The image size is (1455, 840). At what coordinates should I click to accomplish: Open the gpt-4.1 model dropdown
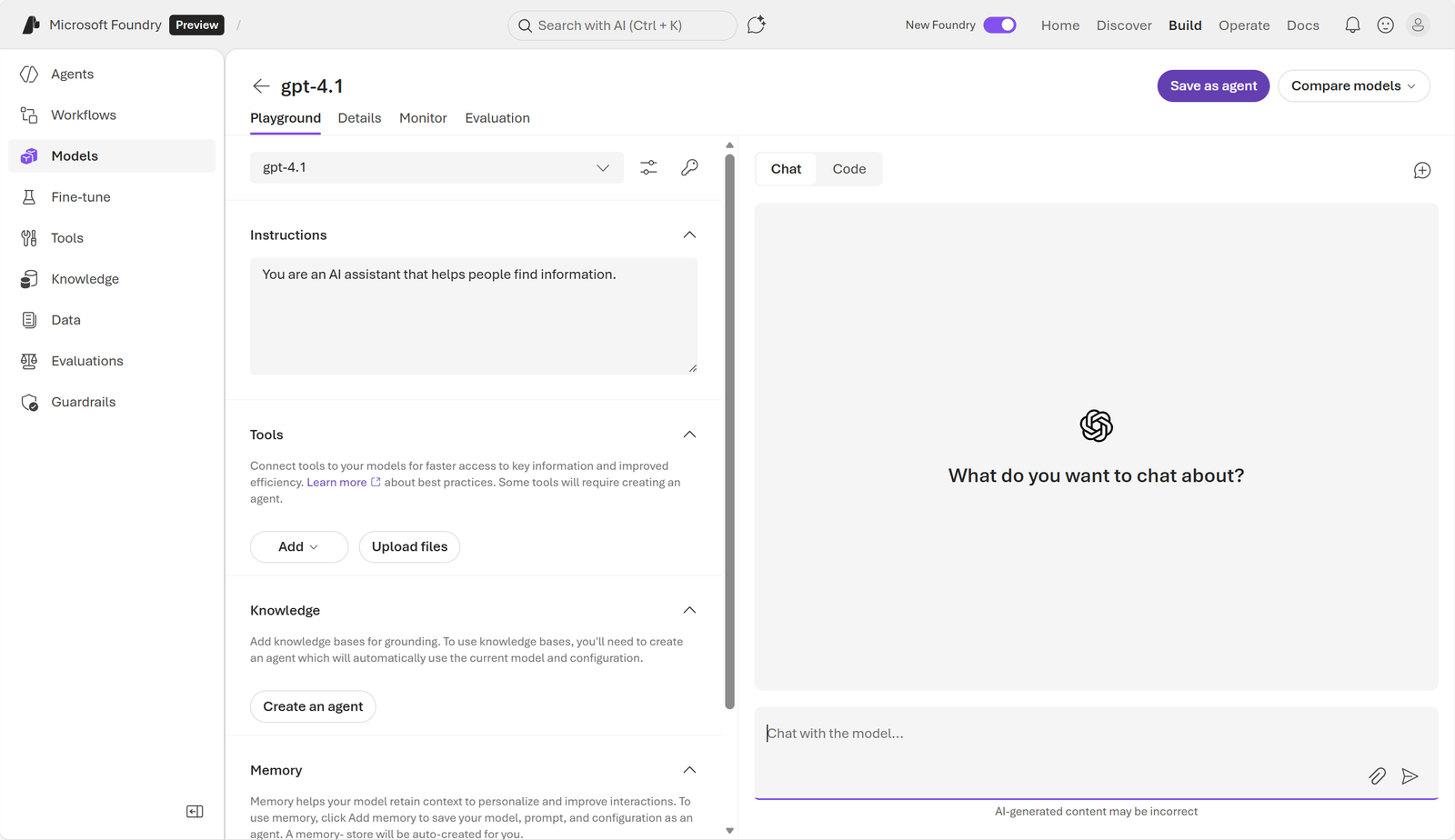pyautogui.click(x=436, y=167)
